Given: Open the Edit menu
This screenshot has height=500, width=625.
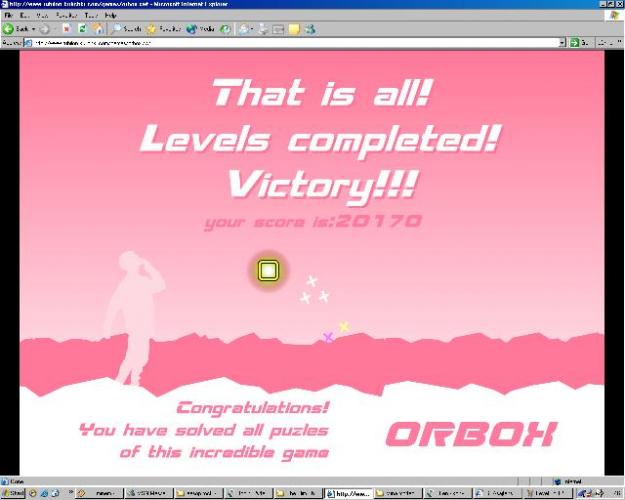Looking at the screenshot, I should [24, 15].
